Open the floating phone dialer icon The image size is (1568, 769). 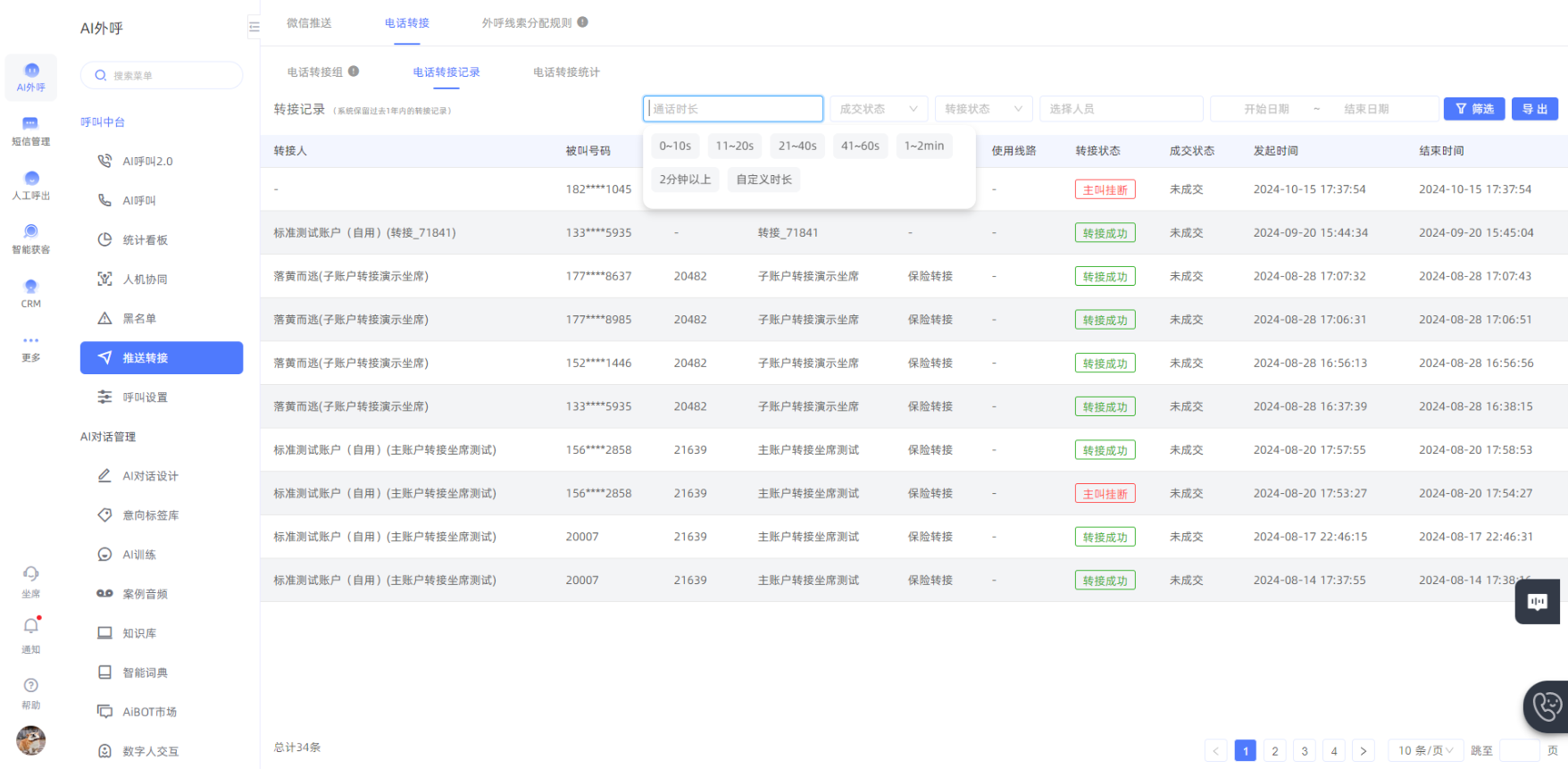click(x=1547, y=706)
